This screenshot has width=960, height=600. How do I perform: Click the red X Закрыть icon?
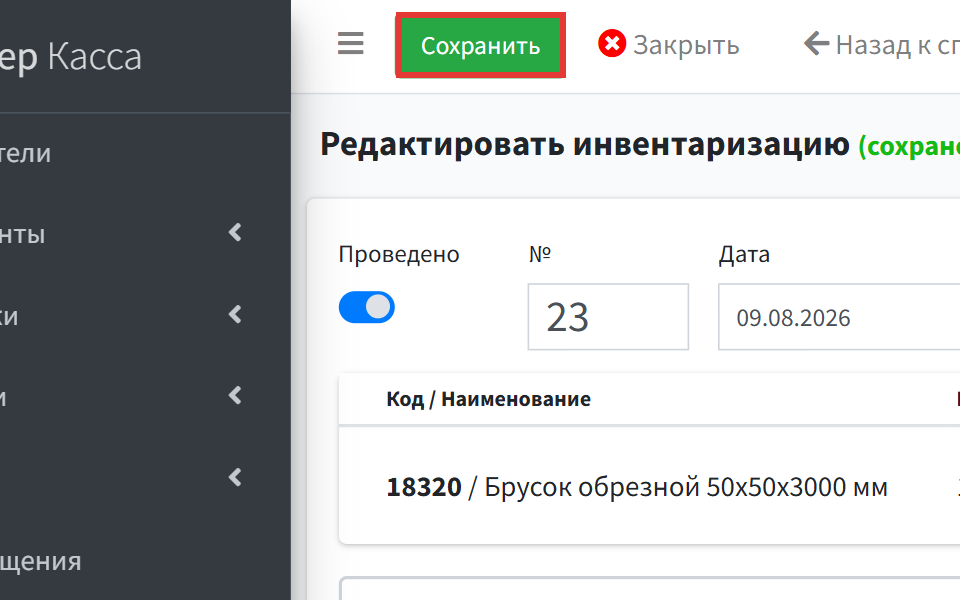point(612,44)
